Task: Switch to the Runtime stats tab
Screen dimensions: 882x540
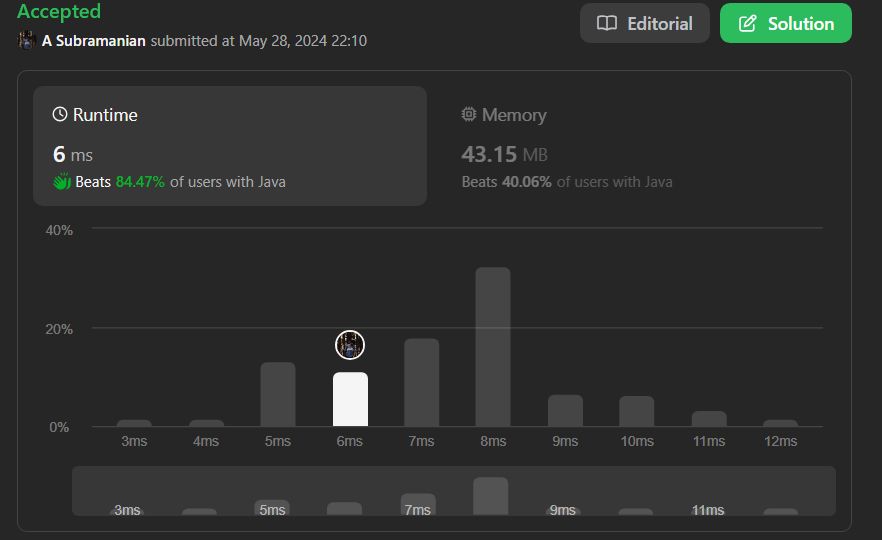Action: coord(230,146)
